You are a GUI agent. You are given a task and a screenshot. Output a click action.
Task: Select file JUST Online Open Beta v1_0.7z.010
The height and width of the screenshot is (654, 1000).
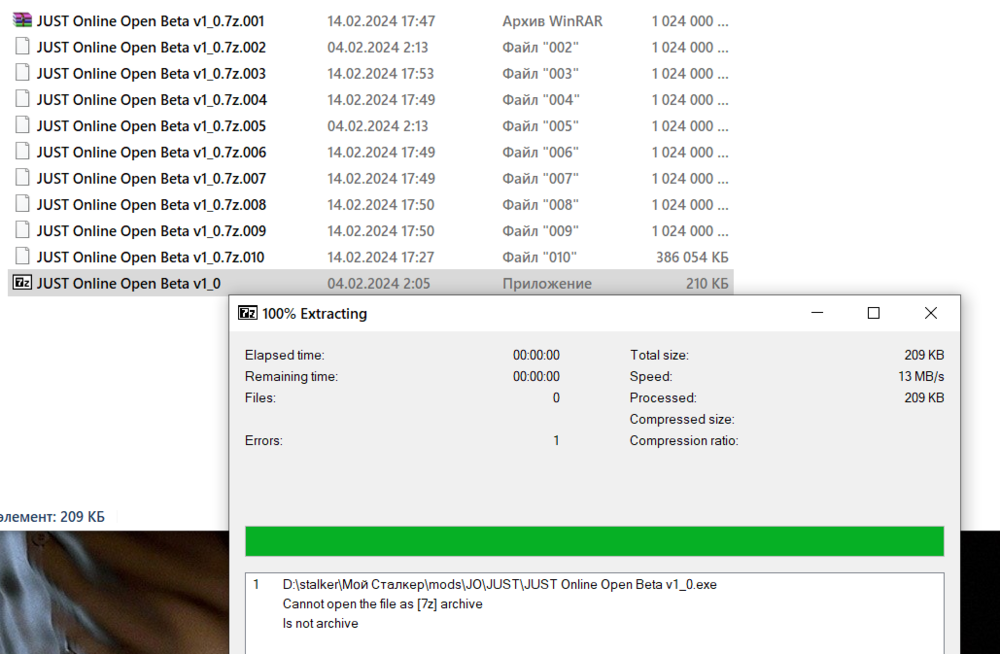pyautogui.click(x=151, y=256)
